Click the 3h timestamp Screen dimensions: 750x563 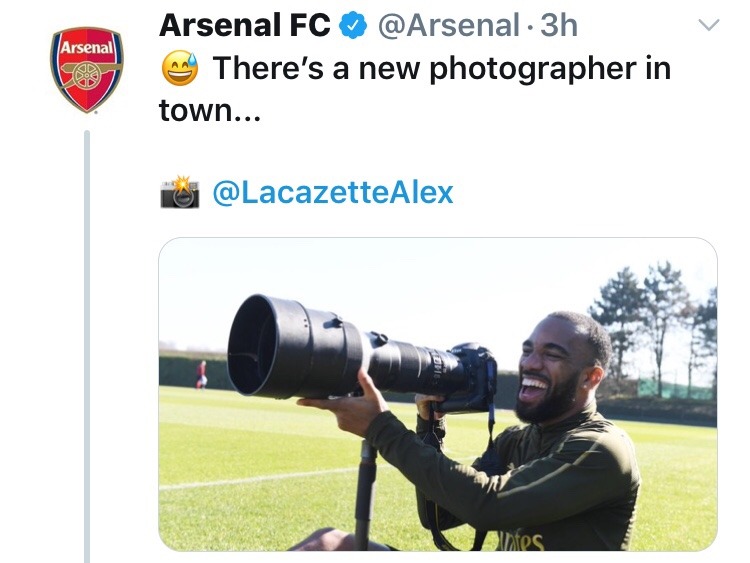coord(559,25)
